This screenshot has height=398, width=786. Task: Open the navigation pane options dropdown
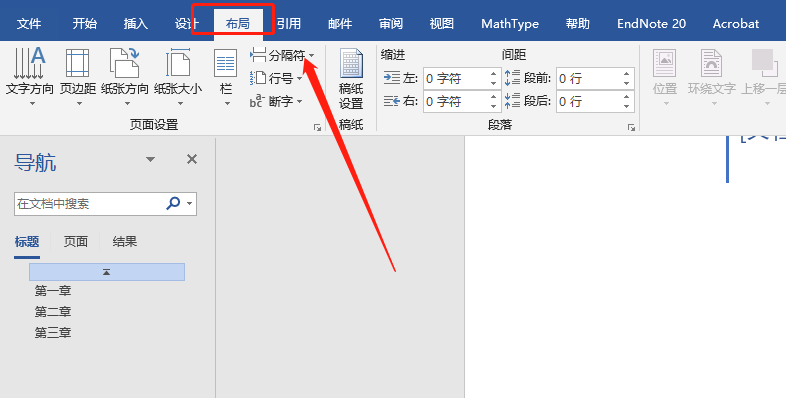coord(150,159)
